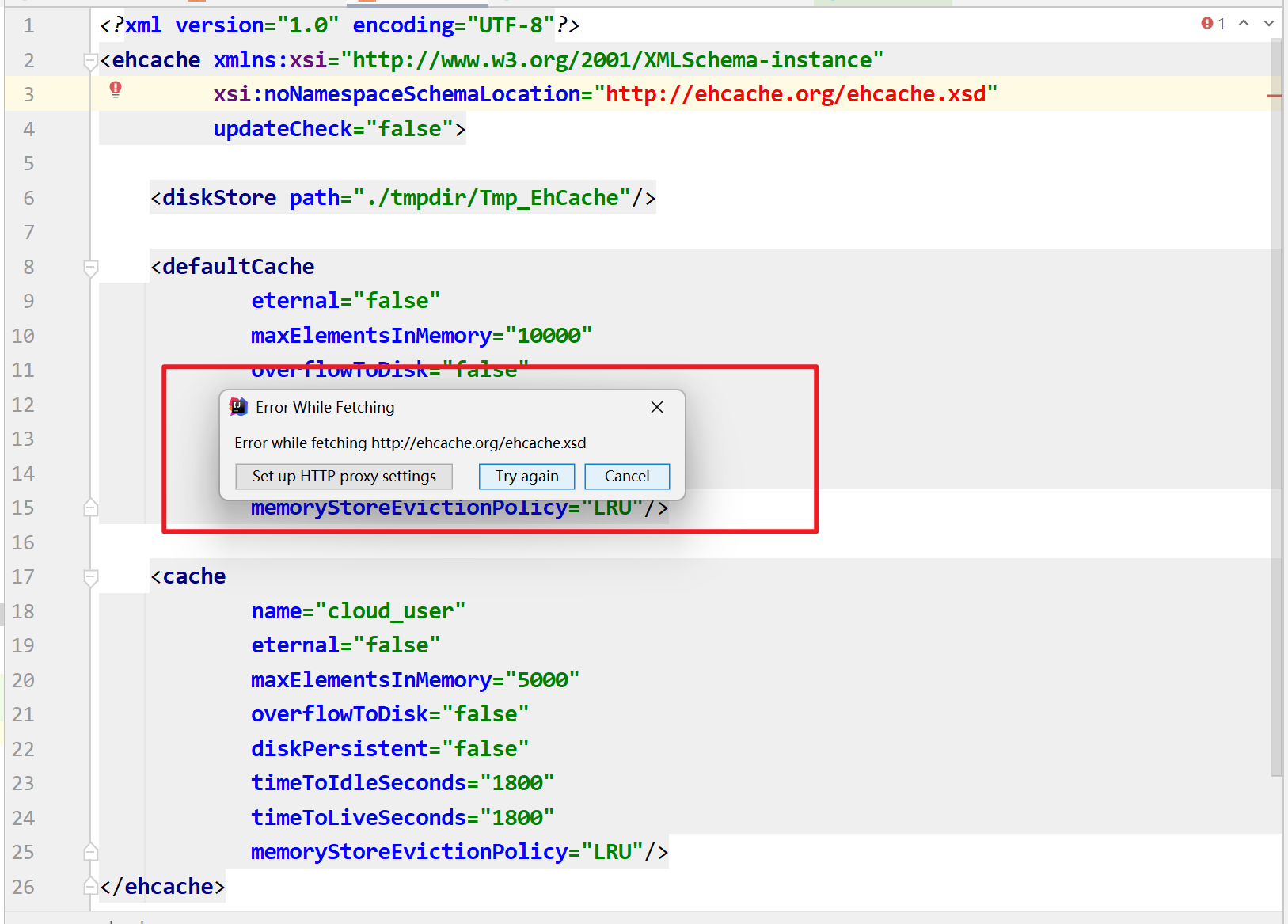Click the Set up HTTP proxy settings button
1288x924 pixels.
click(344, 476)
